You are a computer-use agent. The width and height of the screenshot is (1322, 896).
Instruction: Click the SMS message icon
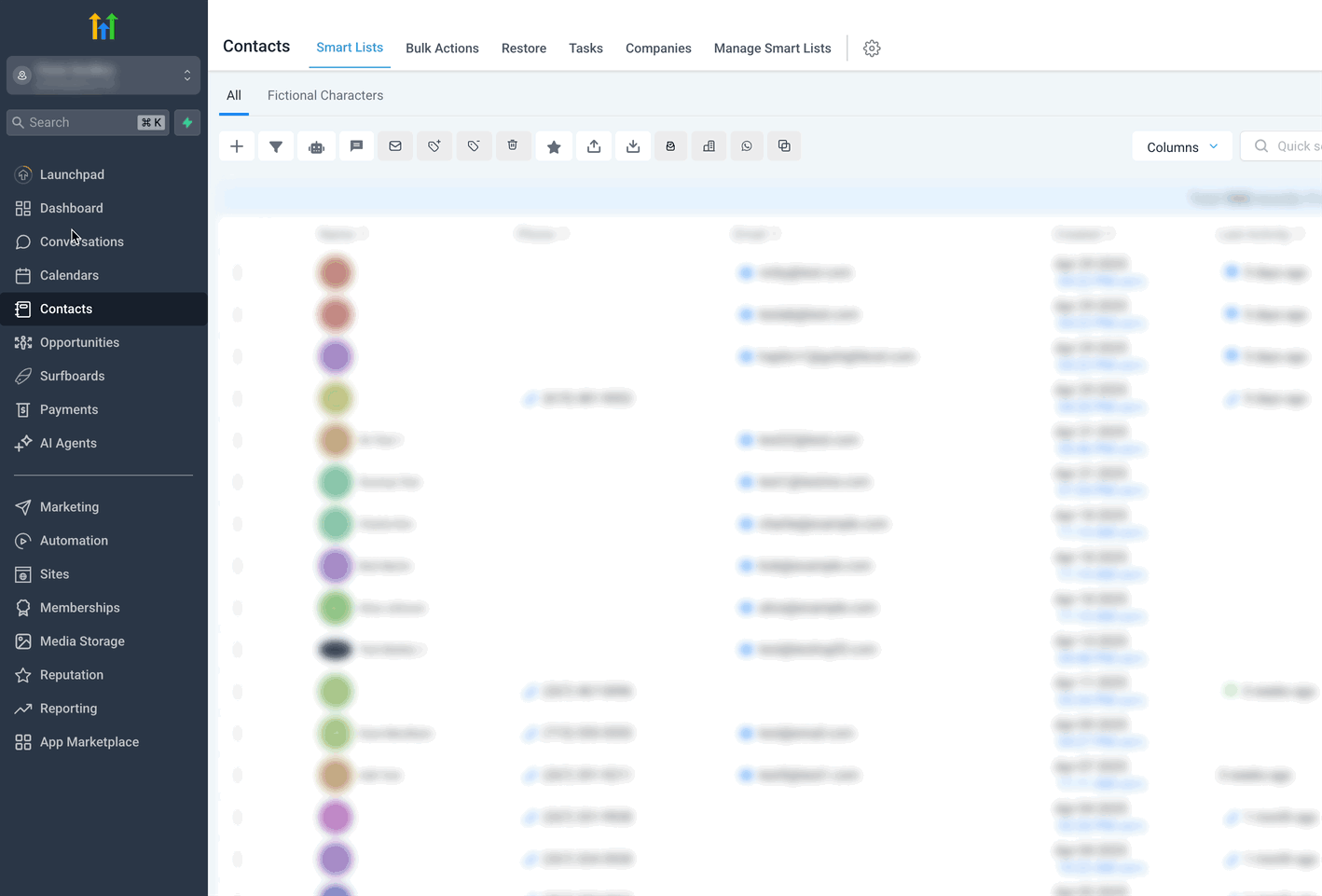pos(355,145)
